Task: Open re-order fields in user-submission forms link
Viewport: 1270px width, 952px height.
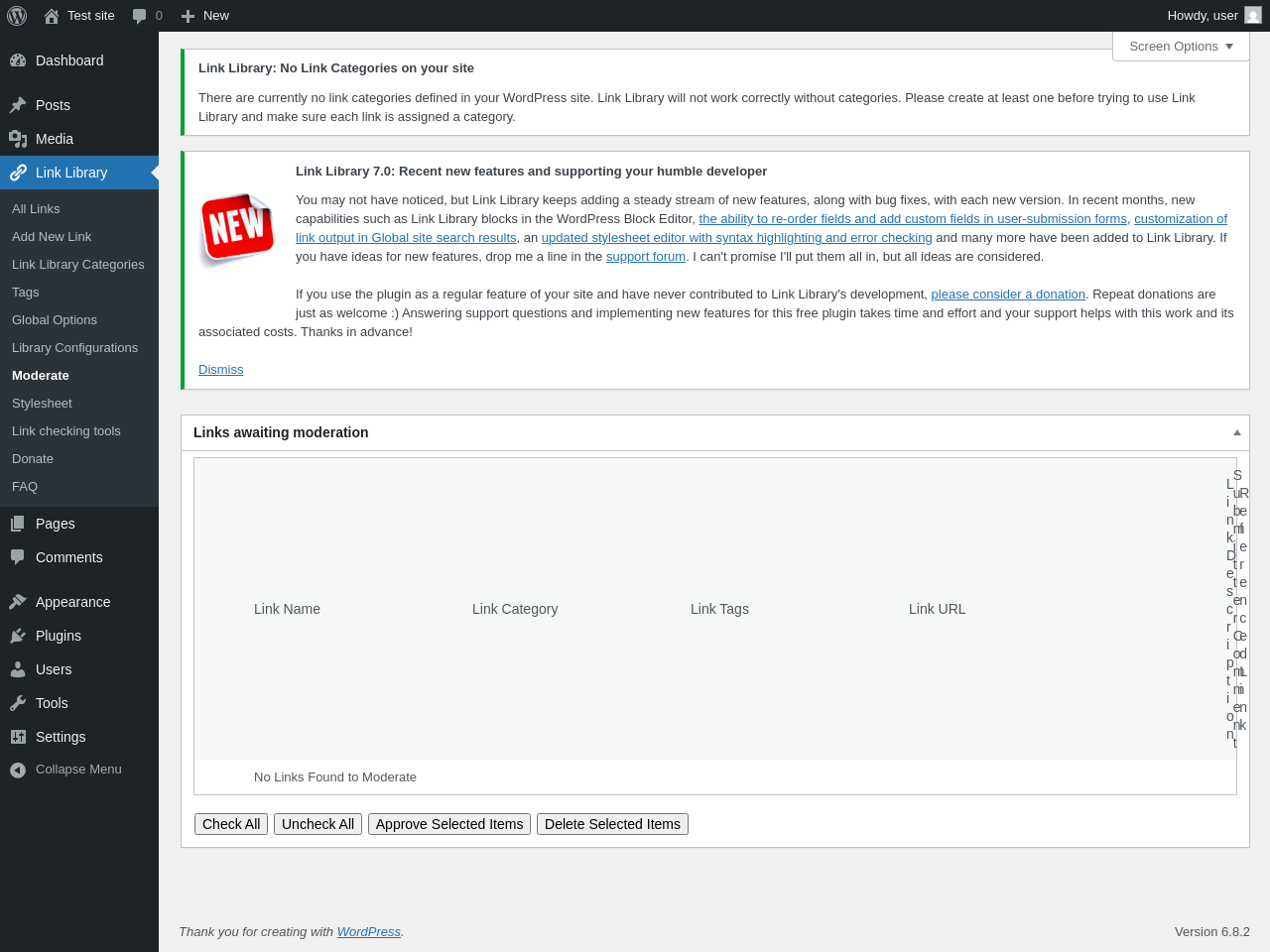Action: pos(913,219)
